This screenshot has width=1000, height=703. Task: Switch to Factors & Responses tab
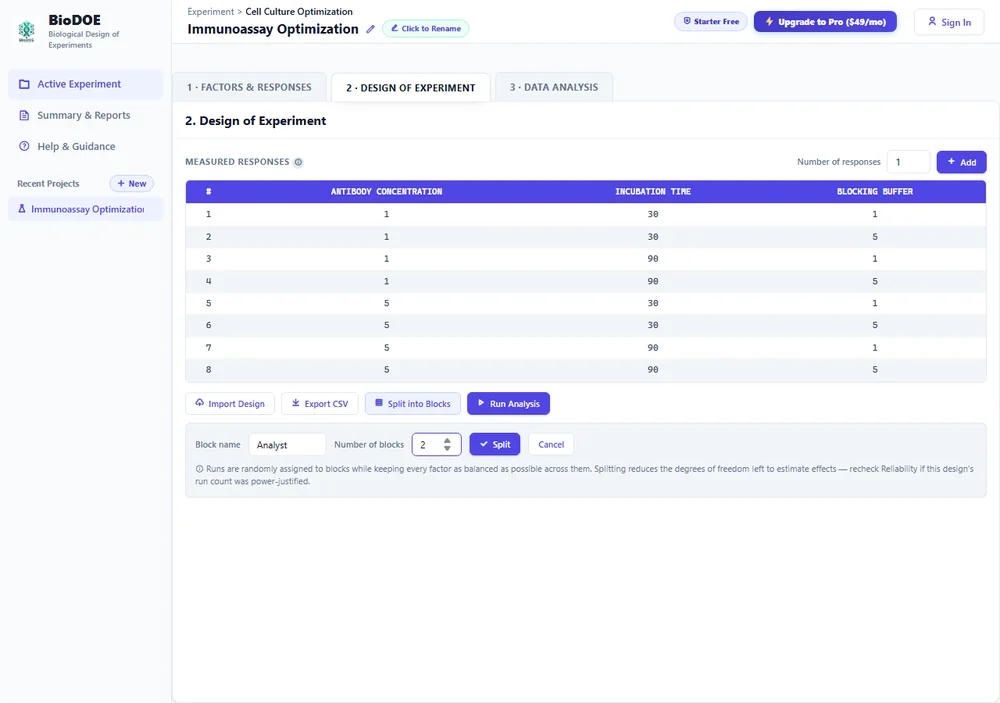click(x=249, y=87)
